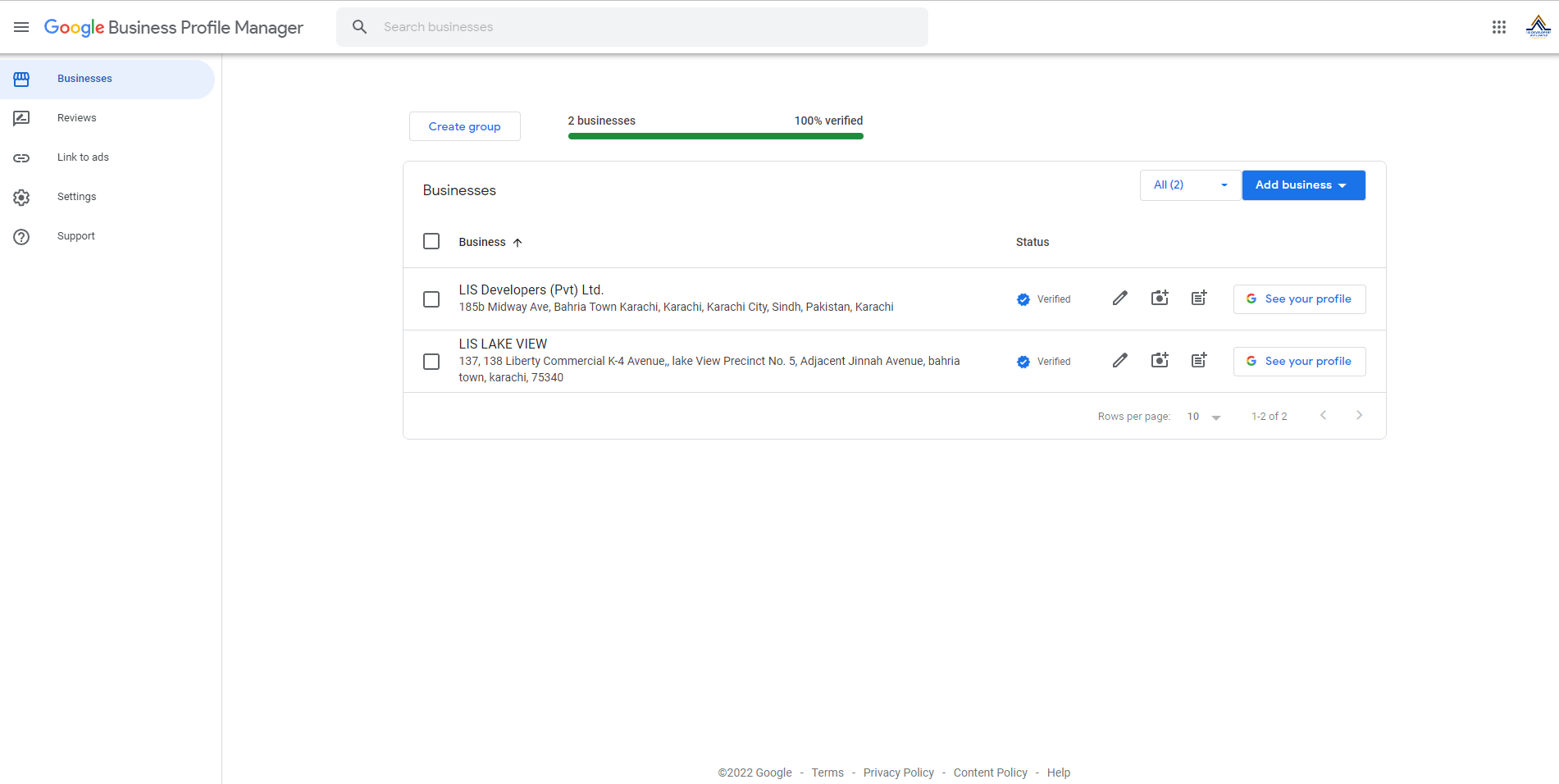Add photo for LIS Developers (Pvt) Ltd.
The image size is (1559, 784).
[1160, 298]
